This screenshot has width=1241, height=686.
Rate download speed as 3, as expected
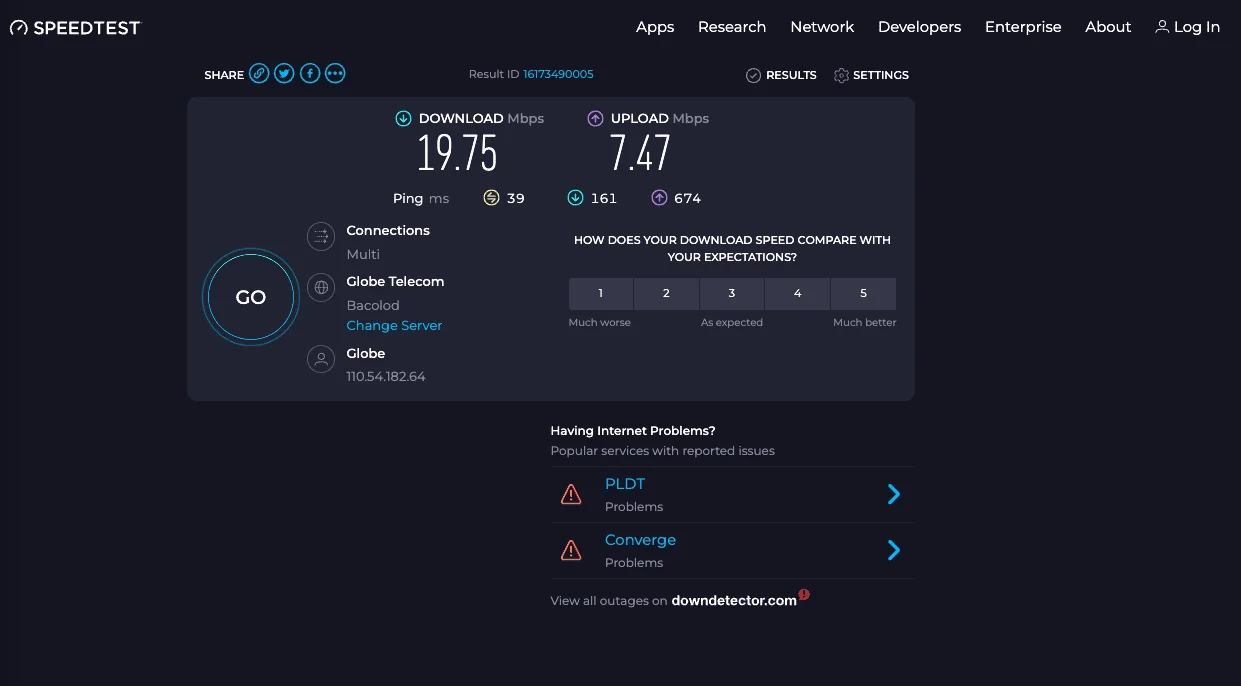pyautogui.click(x=732, y=293)
